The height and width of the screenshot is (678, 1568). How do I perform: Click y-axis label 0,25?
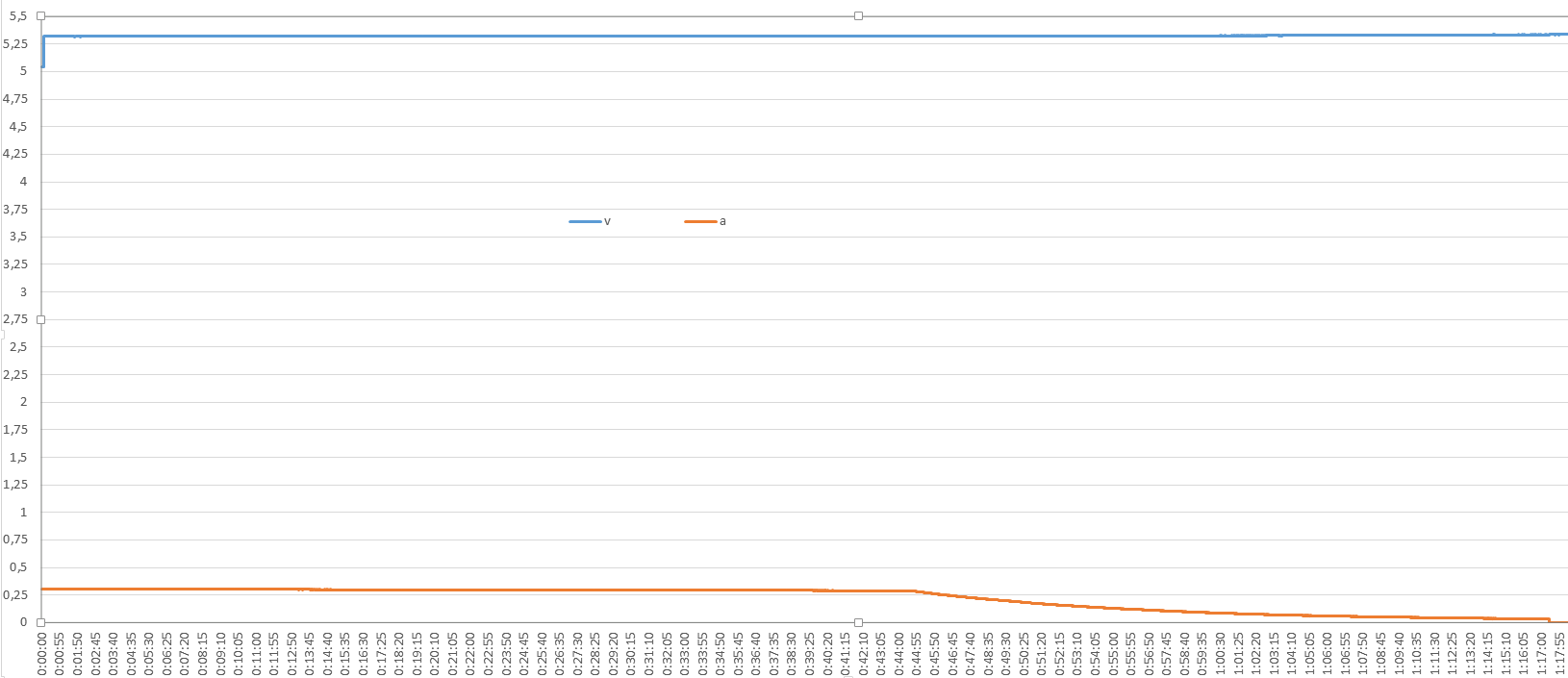(15, 595)
